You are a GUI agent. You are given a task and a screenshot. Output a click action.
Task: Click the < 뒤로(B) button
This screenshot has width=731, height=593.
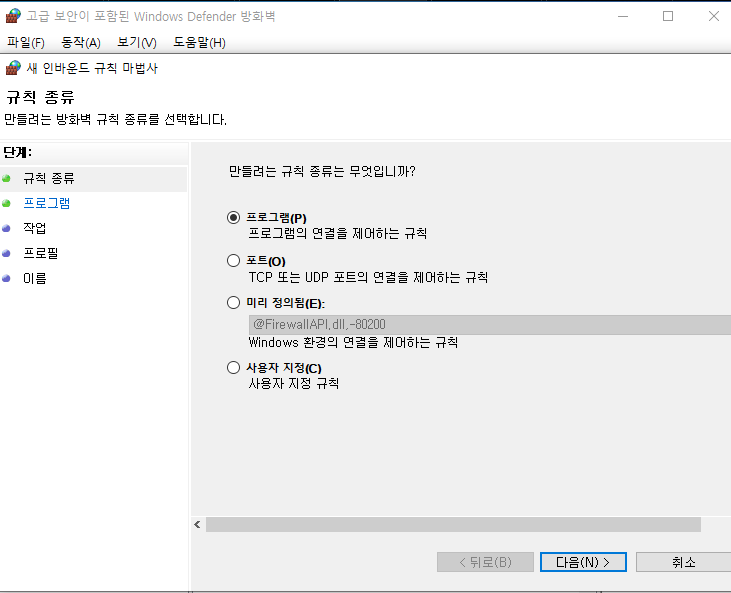[485, 562]
